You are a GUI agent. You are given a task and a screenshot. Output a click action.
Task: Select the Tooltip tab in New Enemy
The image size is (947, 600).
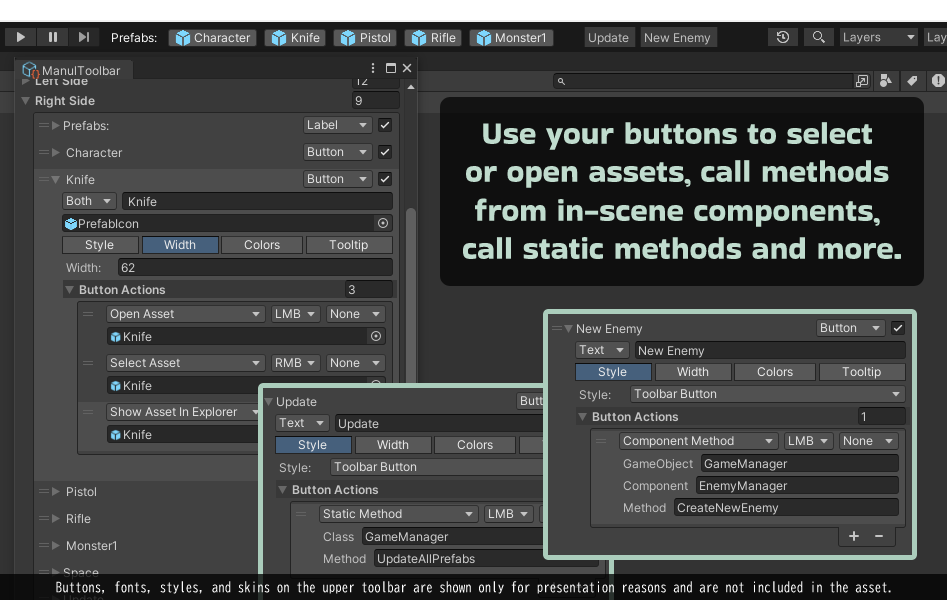click(x=861, y=372)
